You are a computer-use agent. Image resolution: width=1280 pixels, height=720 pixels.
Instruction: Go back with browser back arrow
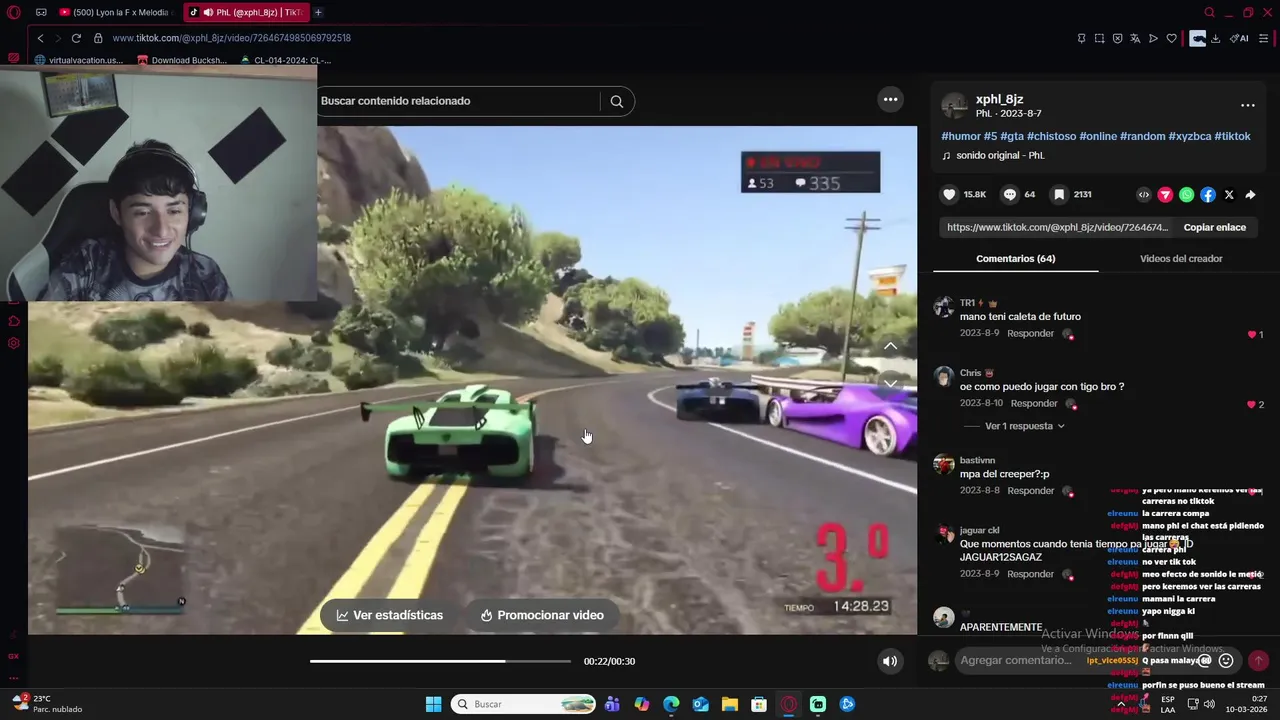click(40, 38)
